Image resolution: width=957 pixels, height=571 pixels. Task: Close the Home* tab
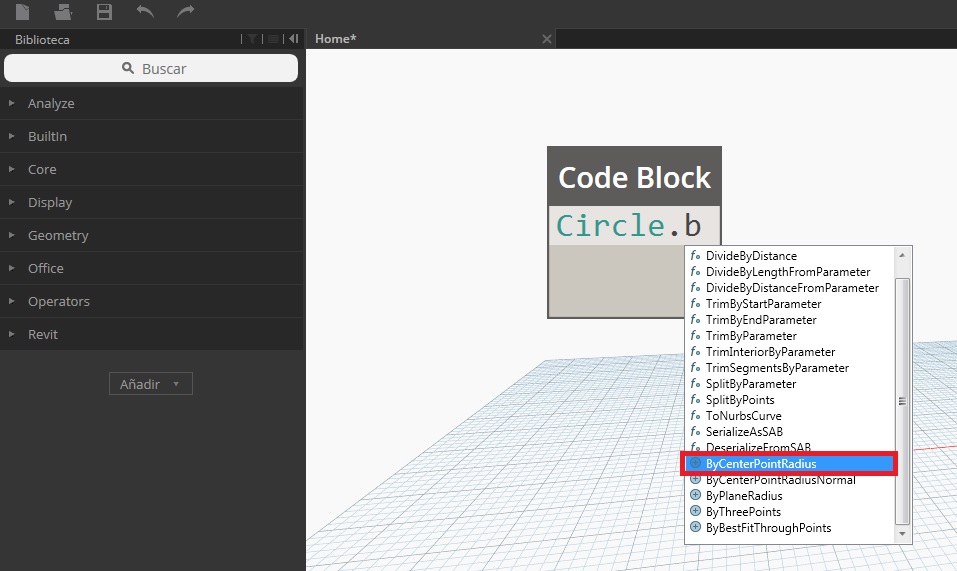click(x=546, y=39)
